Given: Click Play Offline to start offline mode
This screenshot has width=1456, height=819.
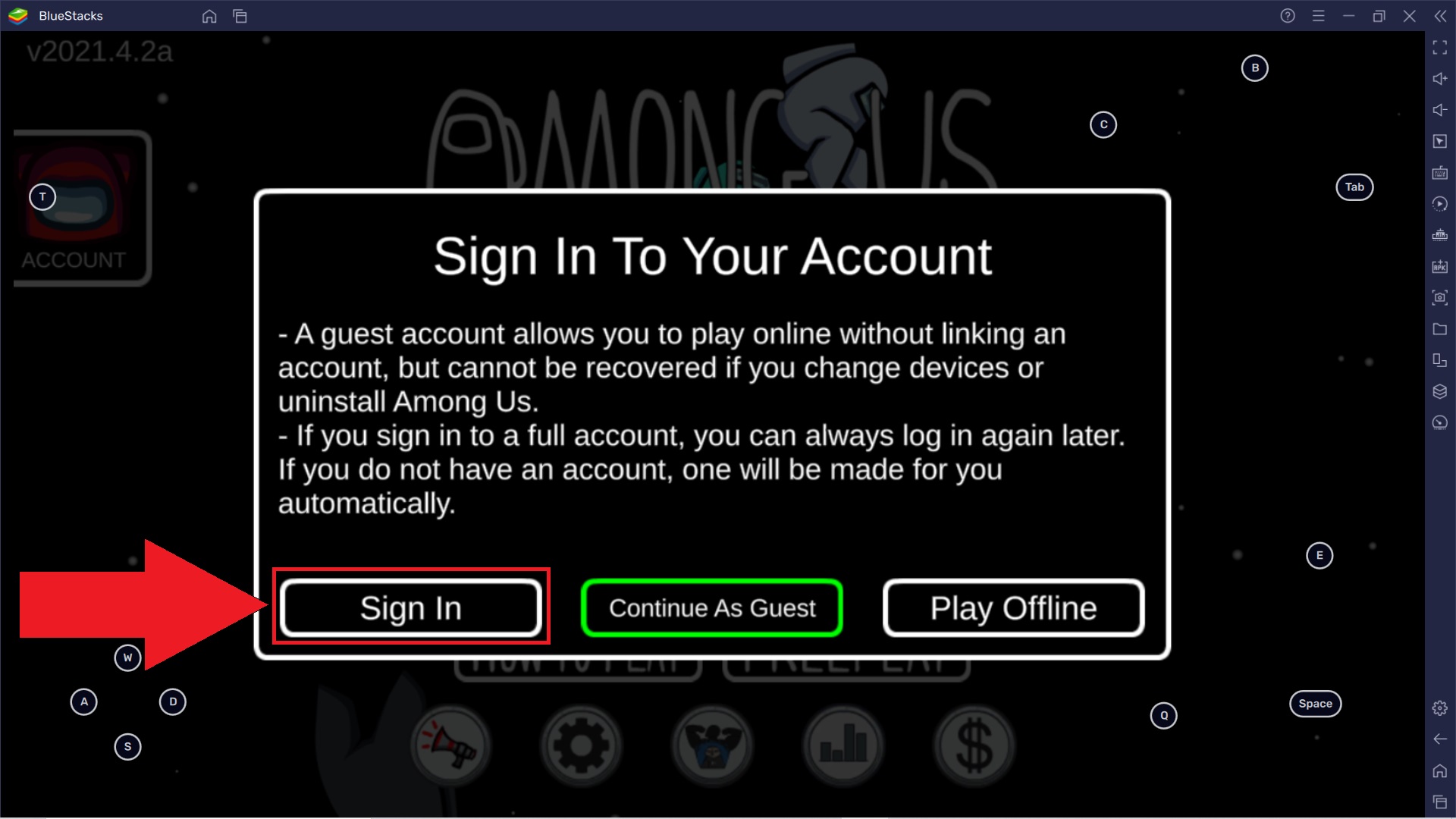Looking at the screenshot, I should 1014,608.
